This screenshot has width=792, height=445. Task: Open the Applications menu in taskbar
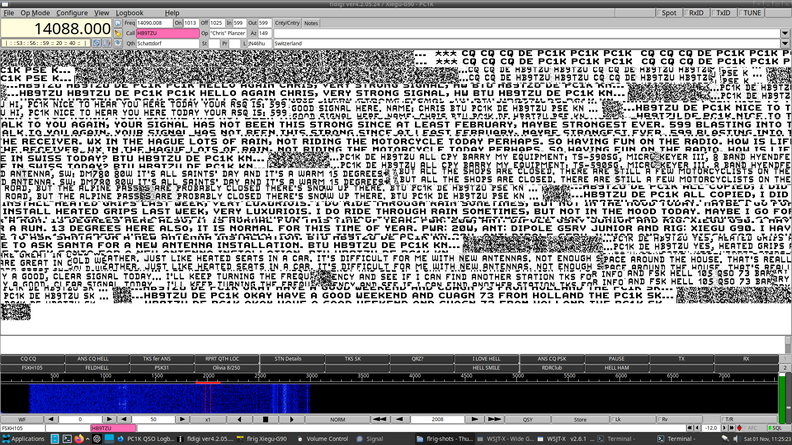point(28,438)
